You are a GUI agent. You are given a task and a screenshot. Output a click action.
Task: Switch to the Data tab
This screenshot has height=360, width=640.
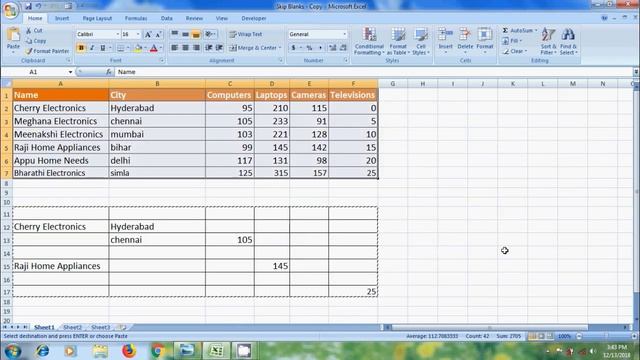(167, 18)
